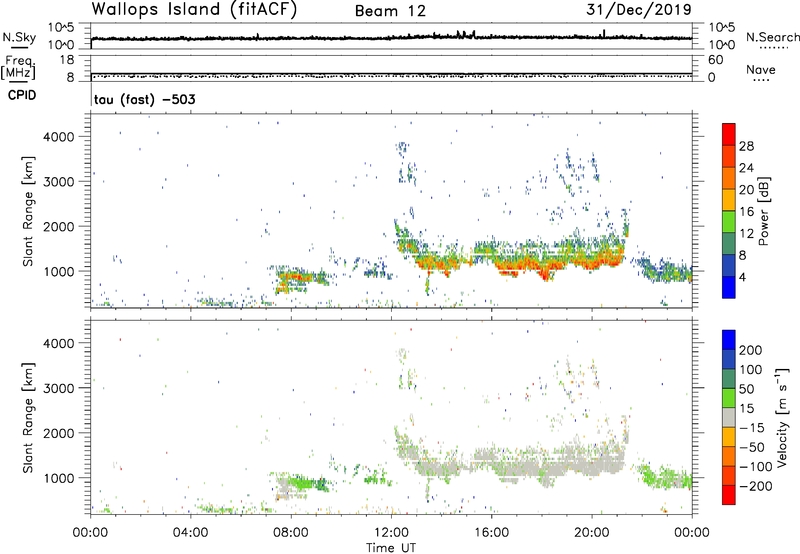Image resolution: width=800 pixels, height=554 pixels.
Task: Click the '04:00' time axis label
Action: (x=190, y=533)
